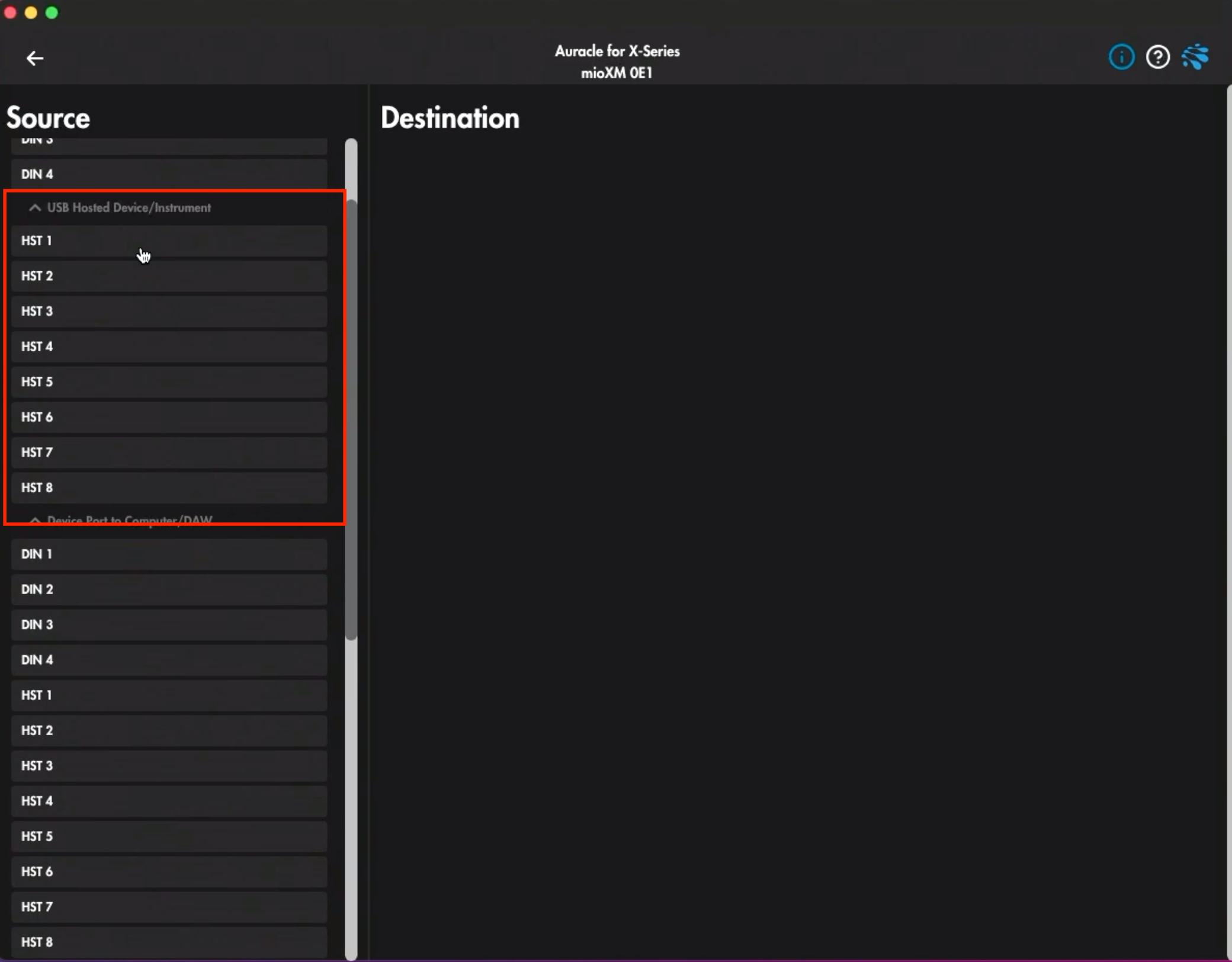Viewport: 1232px width, 962px height.
Task: Select HST 3 near the bottom
Action: pyautogui.click(x=168, y=765)
